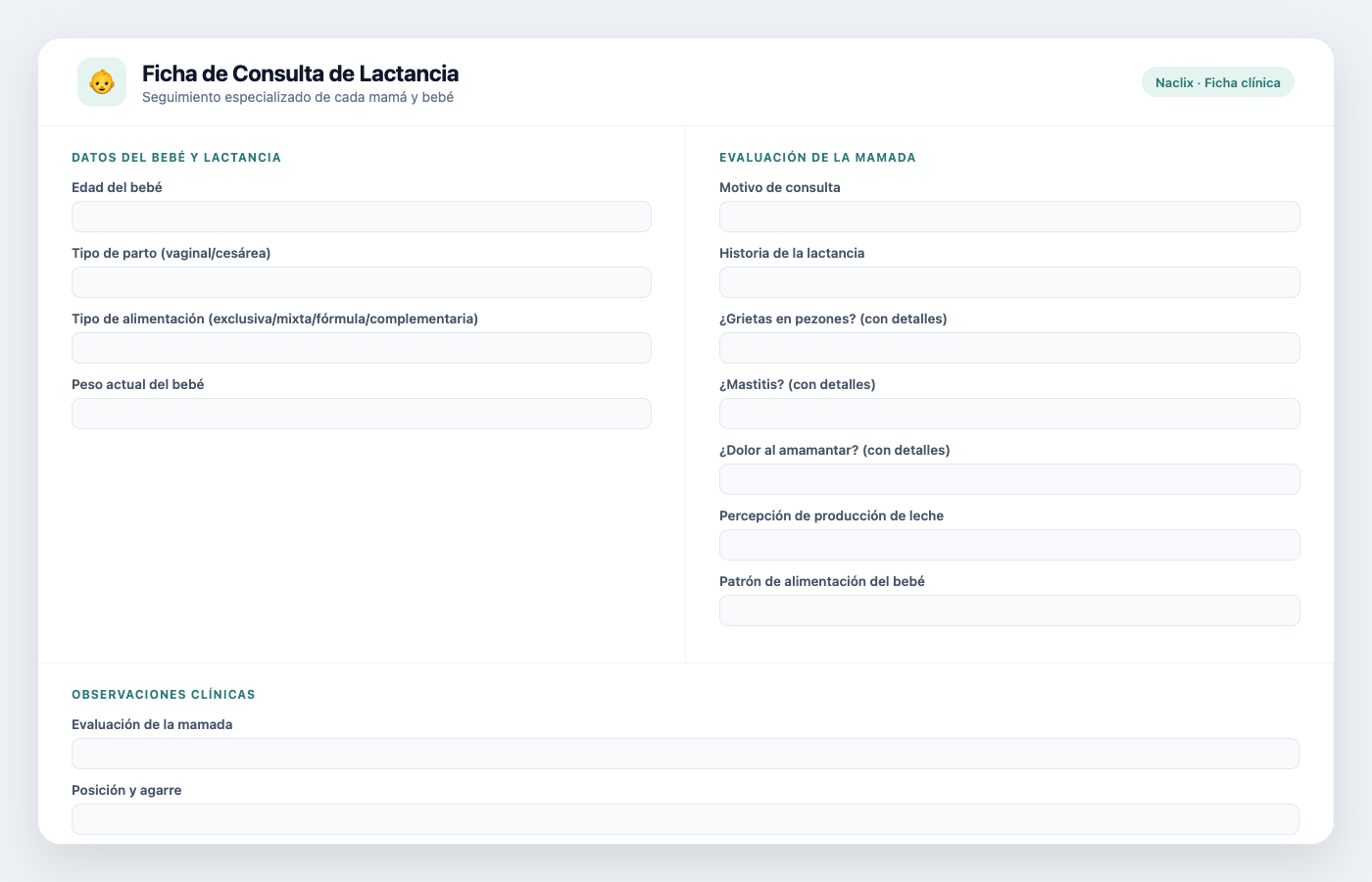
Task: Click the Evaluación de la mamada section heading
Action: coord(817,157)
